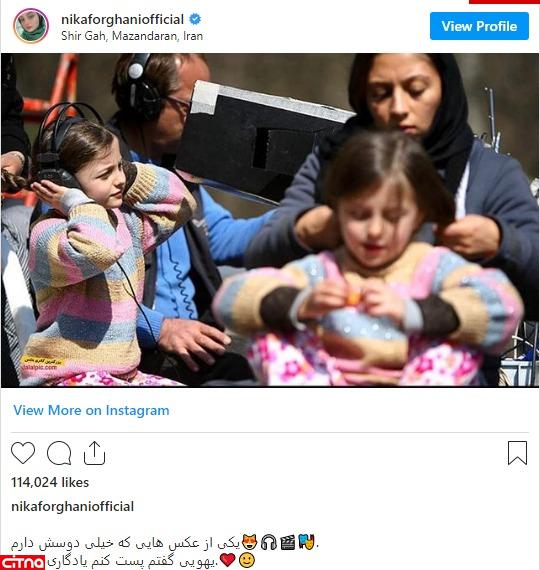Share the post using the upload arrow icon
This screenshot has height=570, width=540.
click(x=95, y=453)
